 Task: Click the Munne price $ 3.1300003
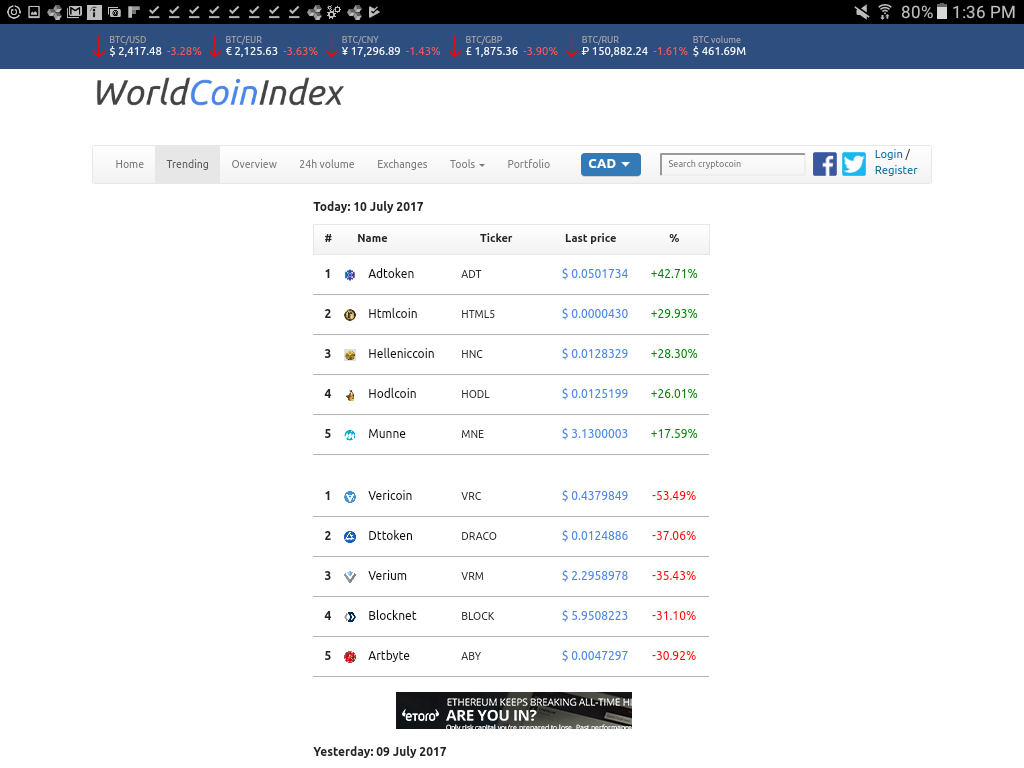[x=595, y=434]
